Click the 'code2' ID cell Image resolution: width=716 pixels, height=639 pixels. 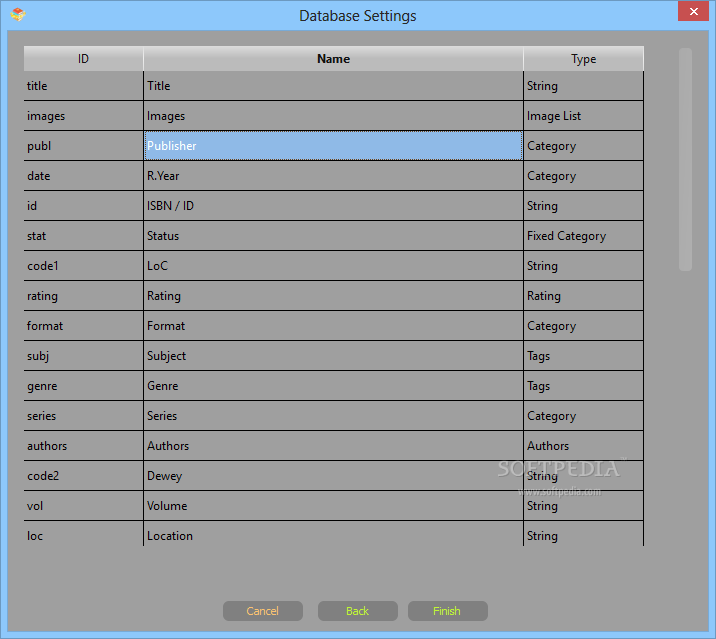click(84, 476)
